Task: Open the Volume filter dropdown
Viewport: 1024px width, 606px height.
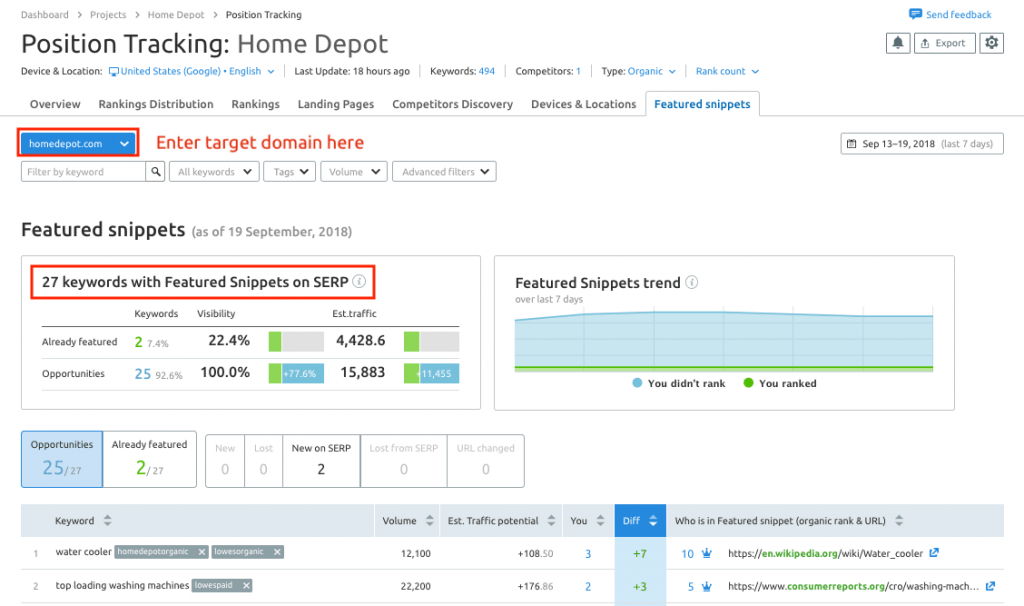Action: pyautogui.click(x=353, y=171)
